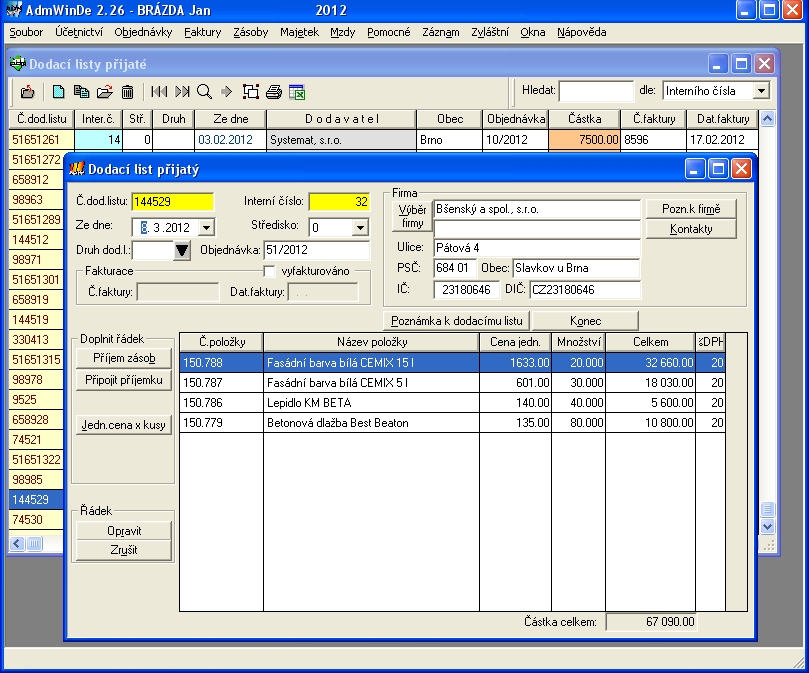Click the Jedn.cena x kusy button
Screen dimensions: 809x673
click(x=124, y=425)
